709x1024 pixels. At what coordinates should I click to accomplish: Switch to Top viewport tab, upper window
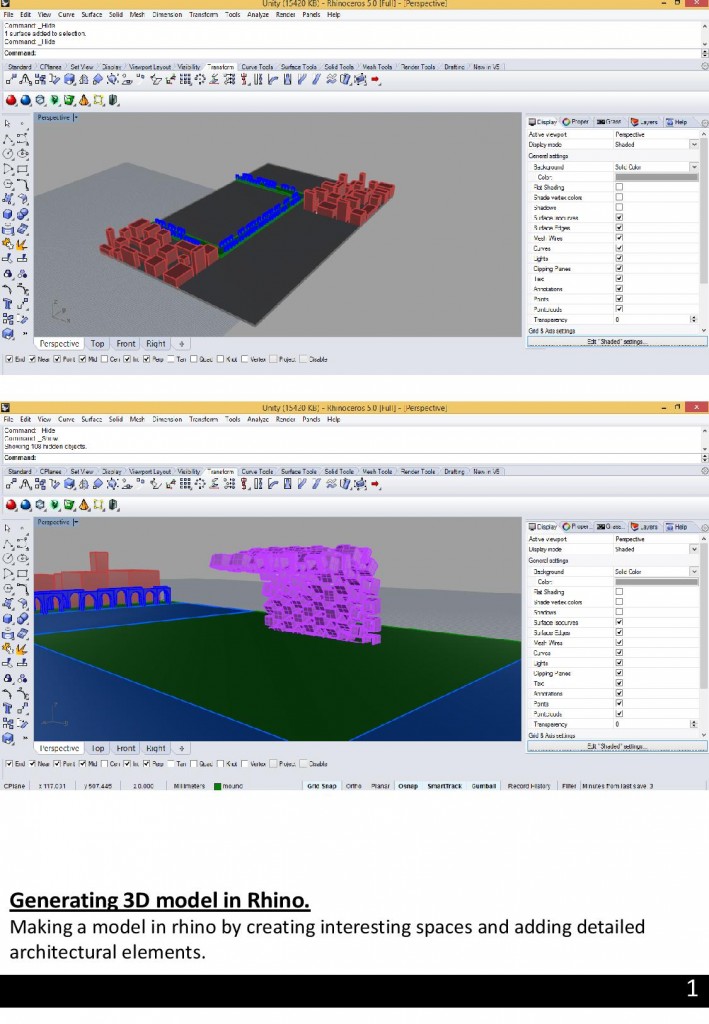pyautogui.click(x=98, y=343)
